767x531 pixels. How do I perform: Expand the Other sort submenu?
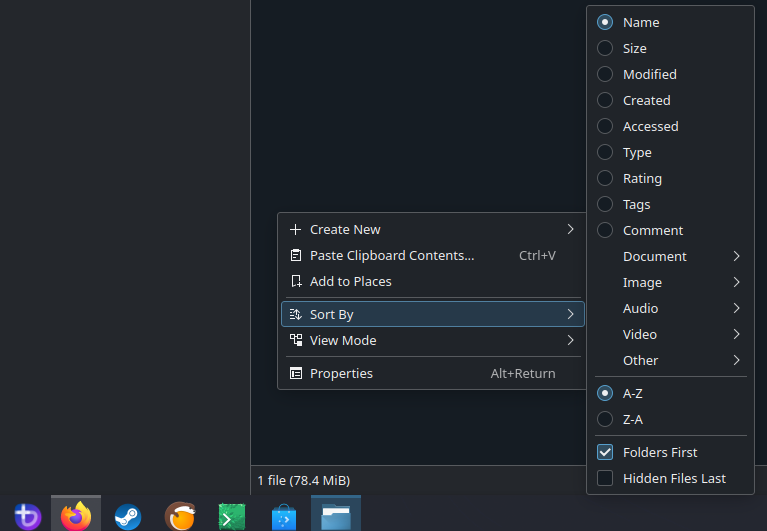(670, 360)
